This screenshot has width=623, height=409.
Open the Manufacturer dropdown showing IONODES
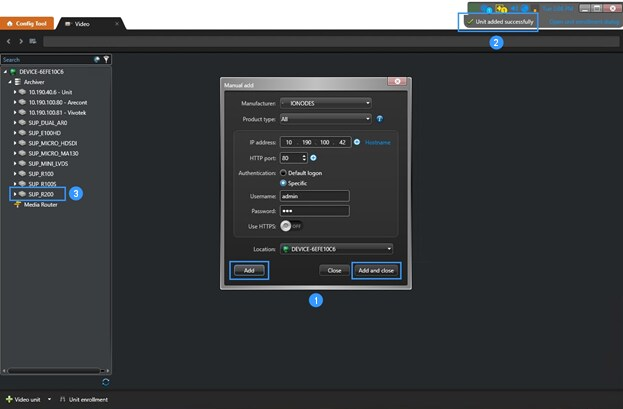(326, 103)
